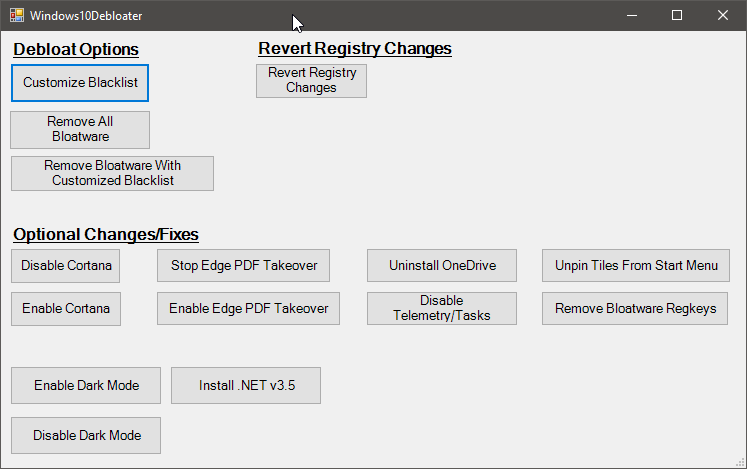Click the Revert Registry Changes button
Image resolution: width=747 pixels, height=469 pixels.
coord(311,81)
